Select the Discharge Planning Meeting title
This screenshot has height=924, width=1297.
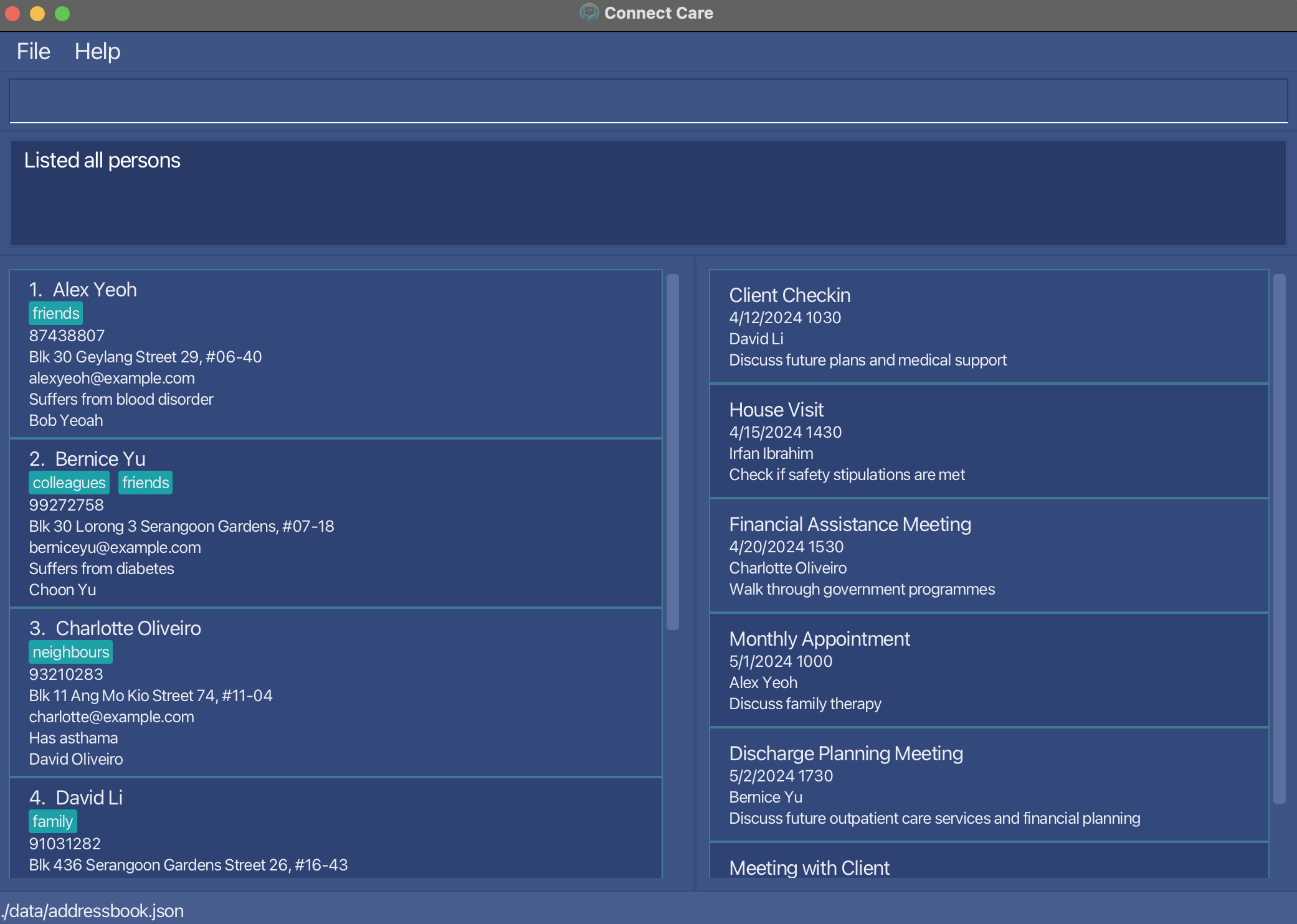pyautogui.click(x=846, y=754)
